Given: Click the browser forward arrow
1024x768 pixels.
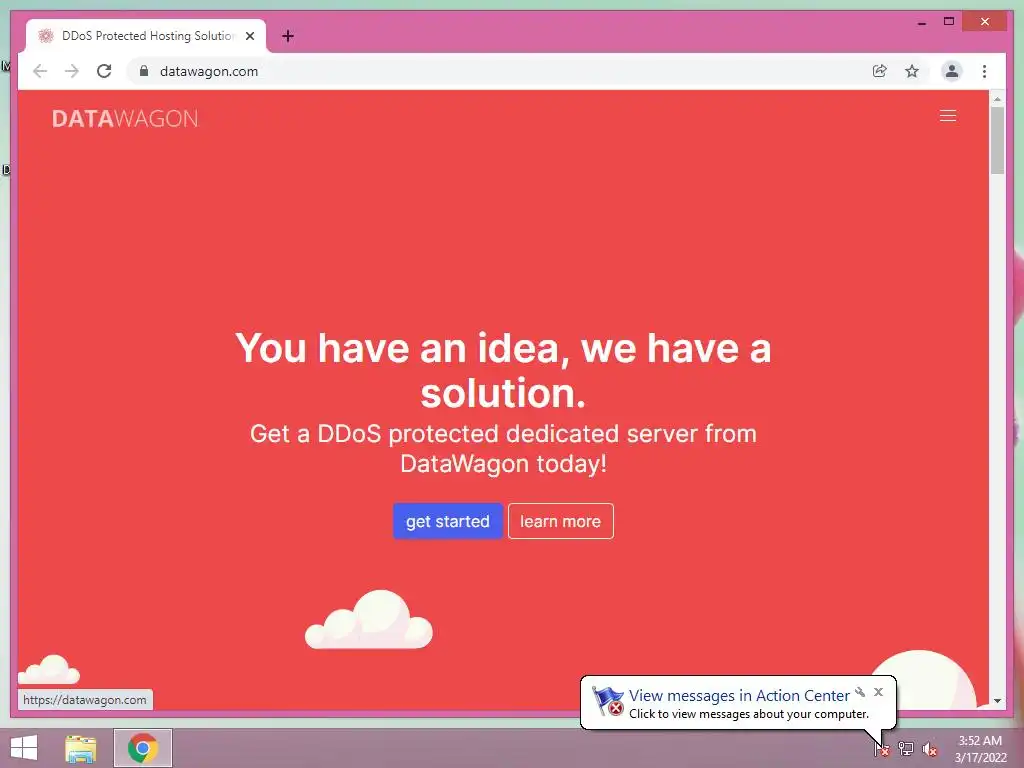Looking at the screenshot, I should coord(72,71).
